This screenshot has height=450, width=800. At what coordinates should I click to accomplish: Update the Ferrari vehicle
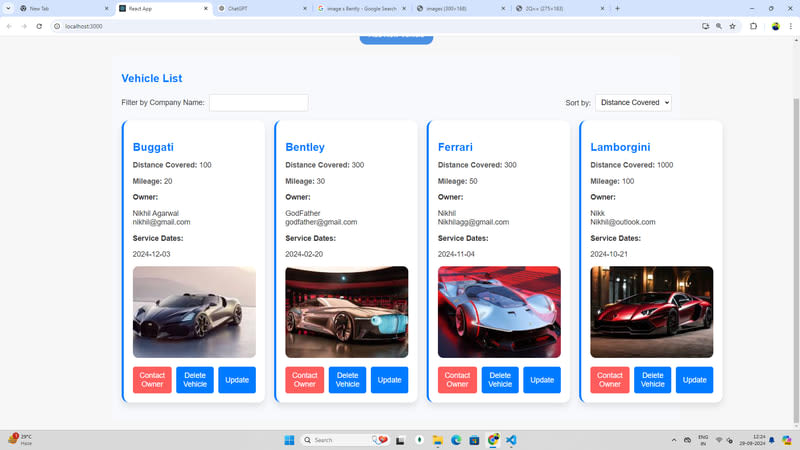pos(542,380)
